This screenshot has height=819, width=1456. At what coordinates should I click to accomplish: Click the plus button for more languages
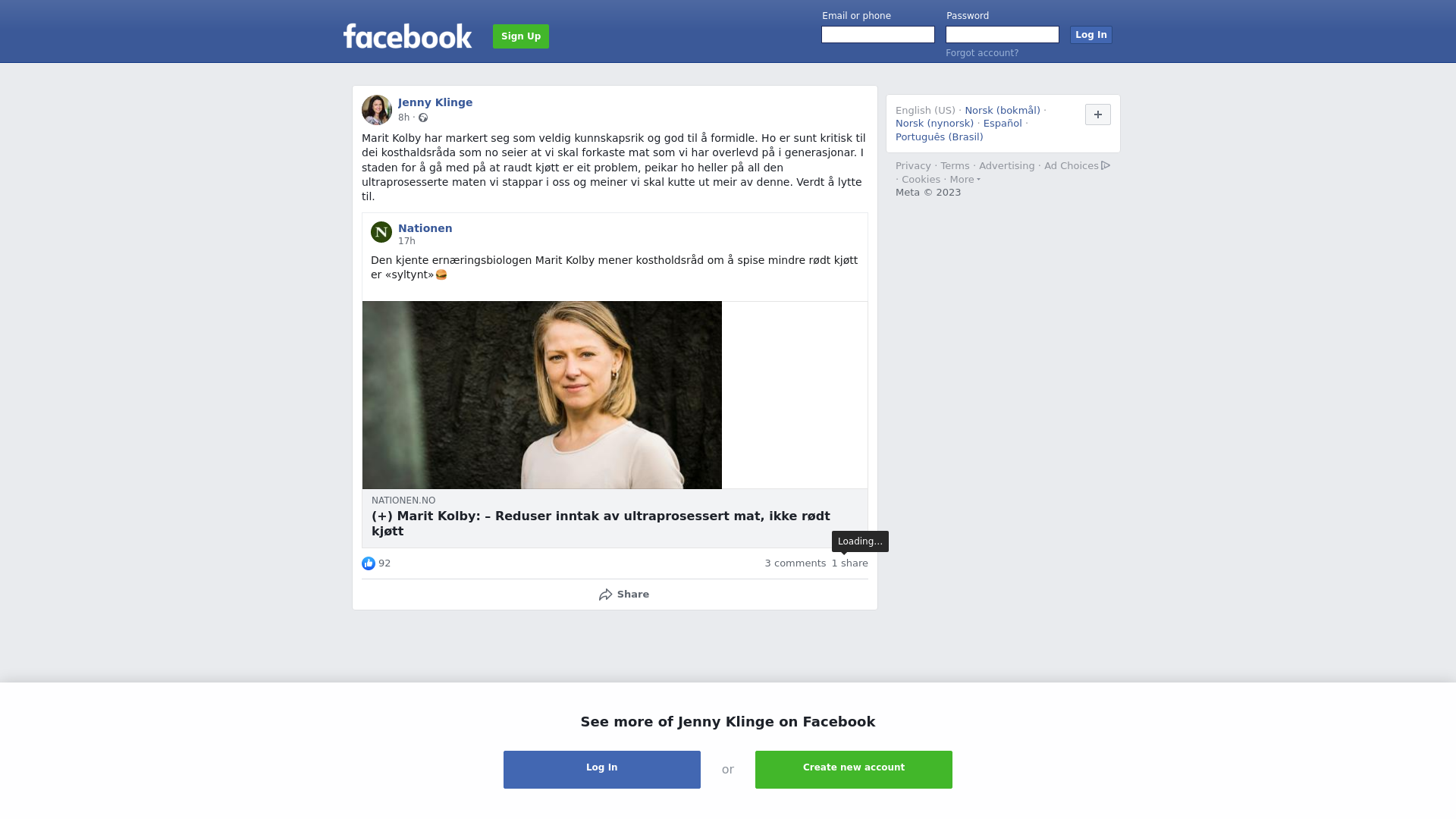pyautogui.click(x=1098, y=115)
